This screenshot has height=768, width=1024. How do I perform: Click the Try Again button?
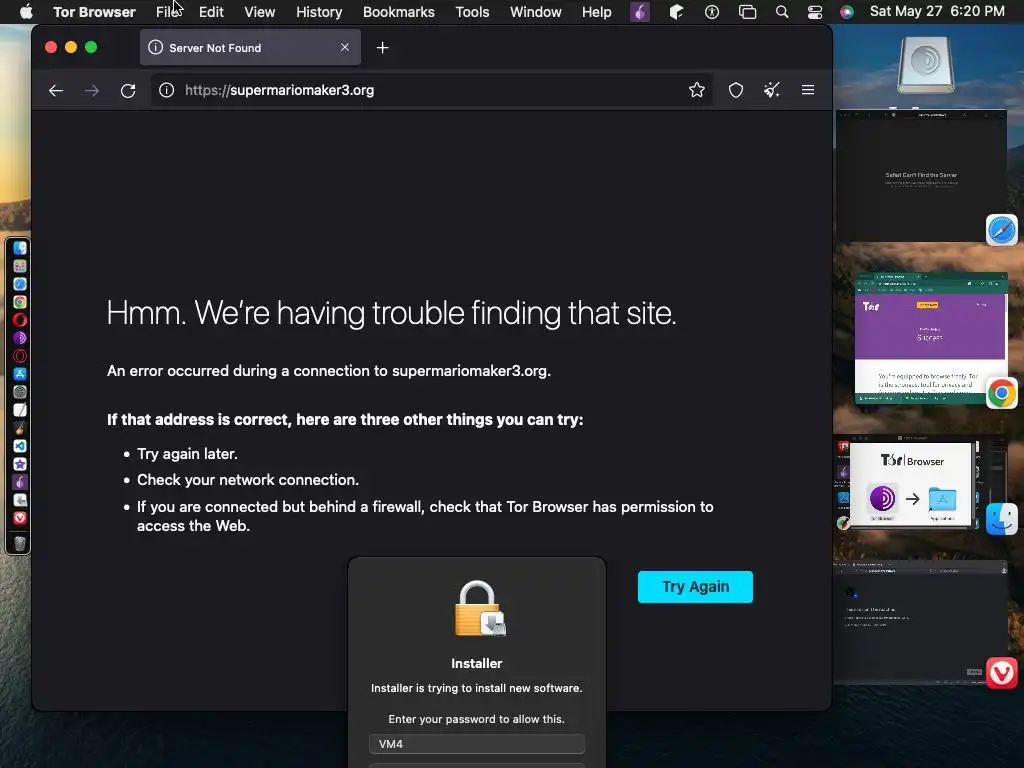pyautogui.click(x=695, y=586)
